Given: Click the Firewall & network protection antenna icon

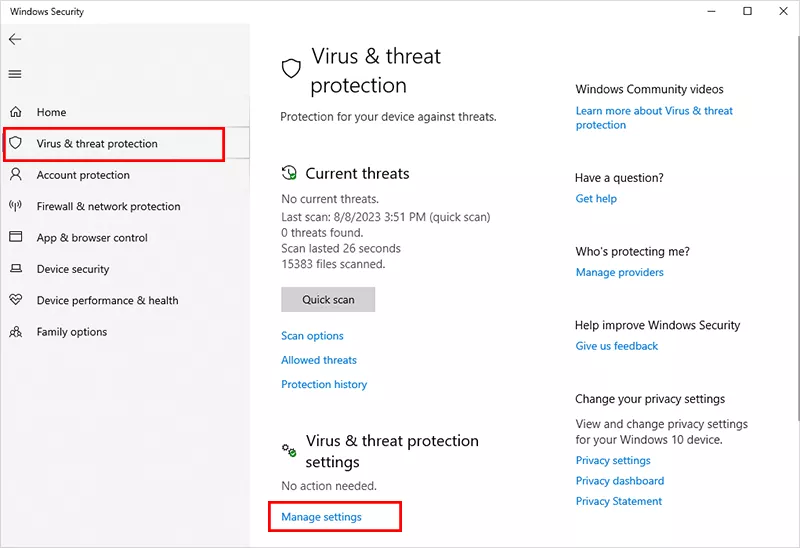Looking at the screenshot, I should pos(15,206).
